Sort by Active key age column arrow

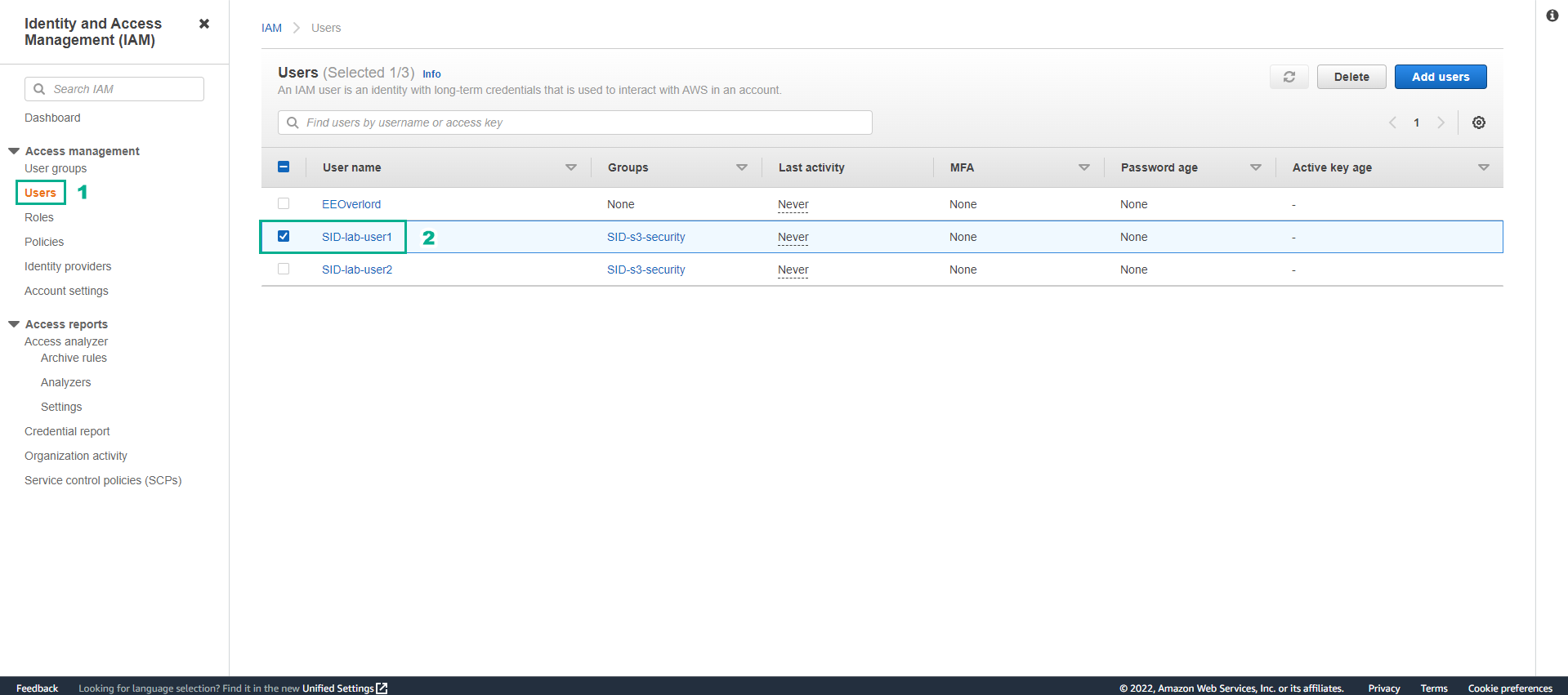(1484, 167)
